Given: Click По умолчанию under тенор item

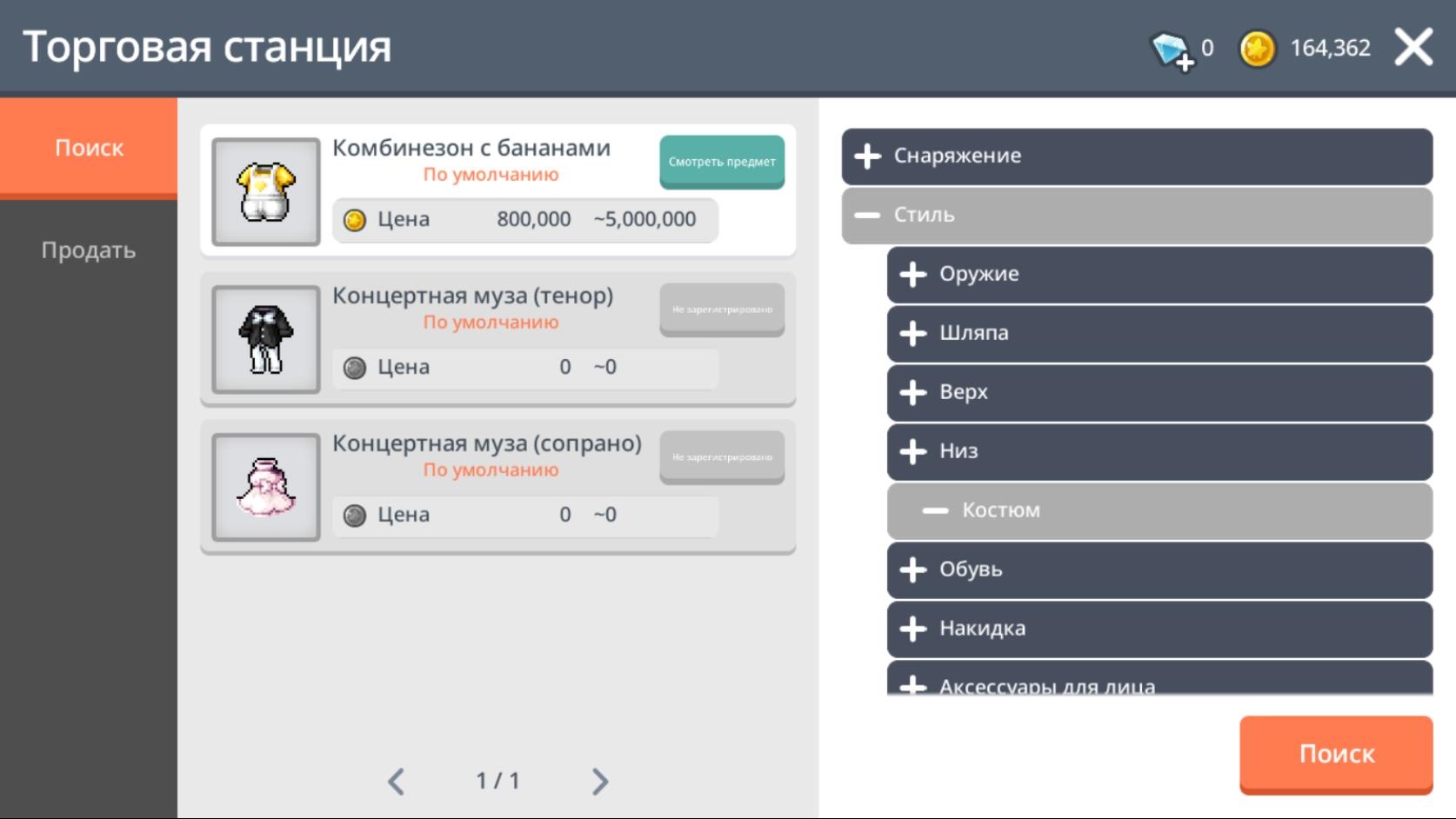Looking at the screenshot, I should tap(491, 323).
